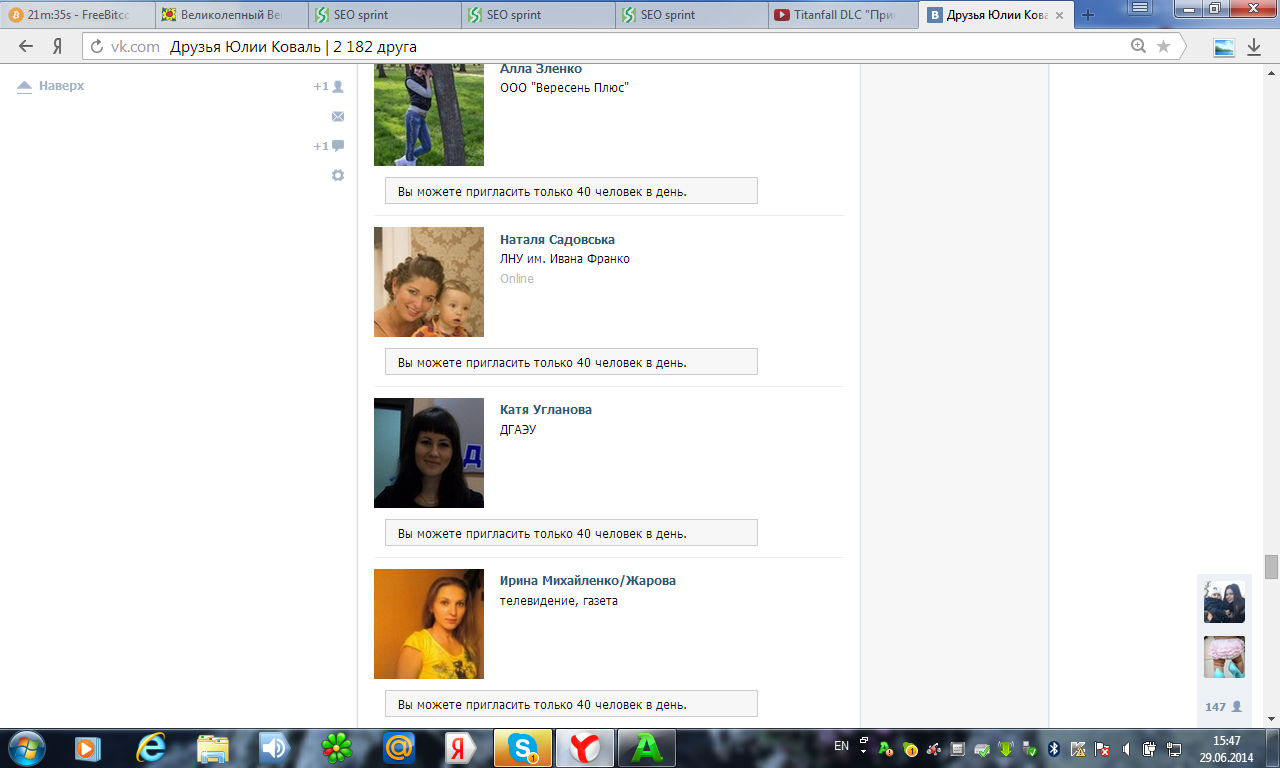Viewport: 1280px width, 768px height.
Task: Click ДГАЭУ text under Катя Угланова
Action: [519, 430]
